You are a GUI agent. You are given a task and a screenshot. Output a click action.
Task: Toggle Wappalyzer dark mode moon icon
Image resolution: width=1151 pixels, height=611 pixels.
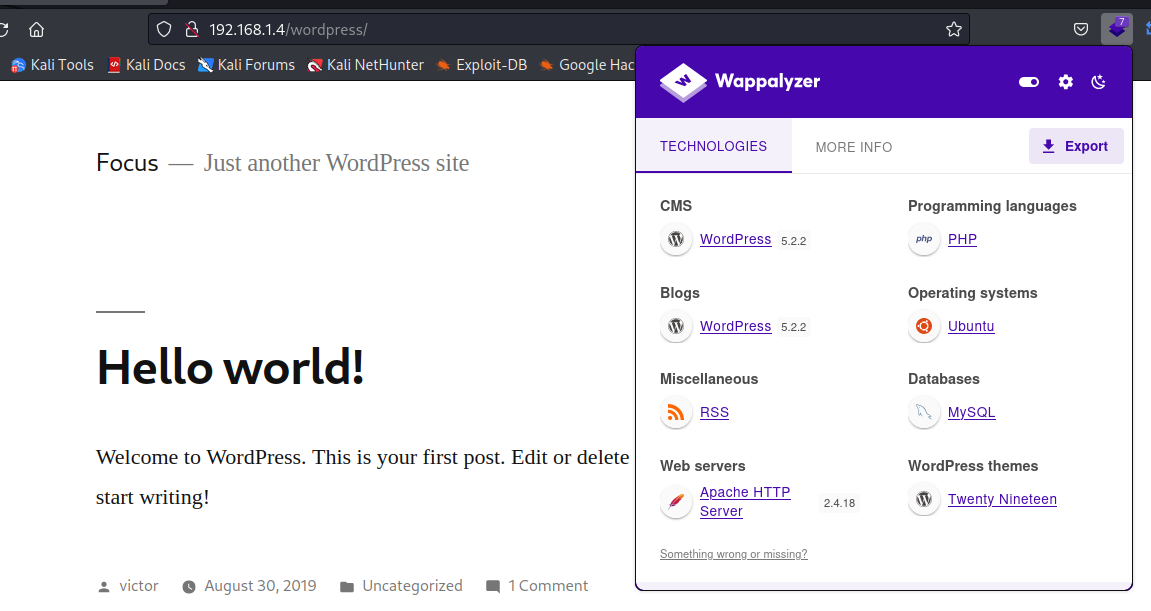click(1099, 82)
